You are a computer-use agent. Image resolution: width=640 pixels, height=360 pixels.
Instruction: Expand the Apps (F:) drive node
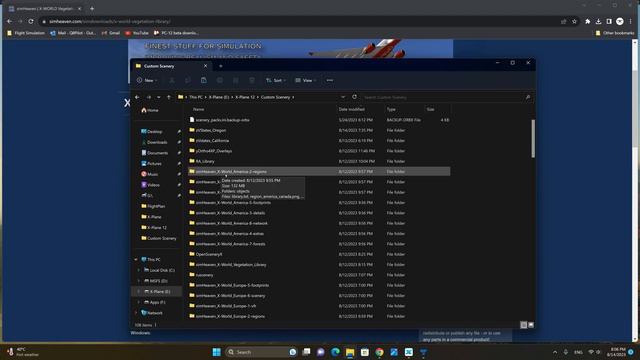click(x=139, y=302)
